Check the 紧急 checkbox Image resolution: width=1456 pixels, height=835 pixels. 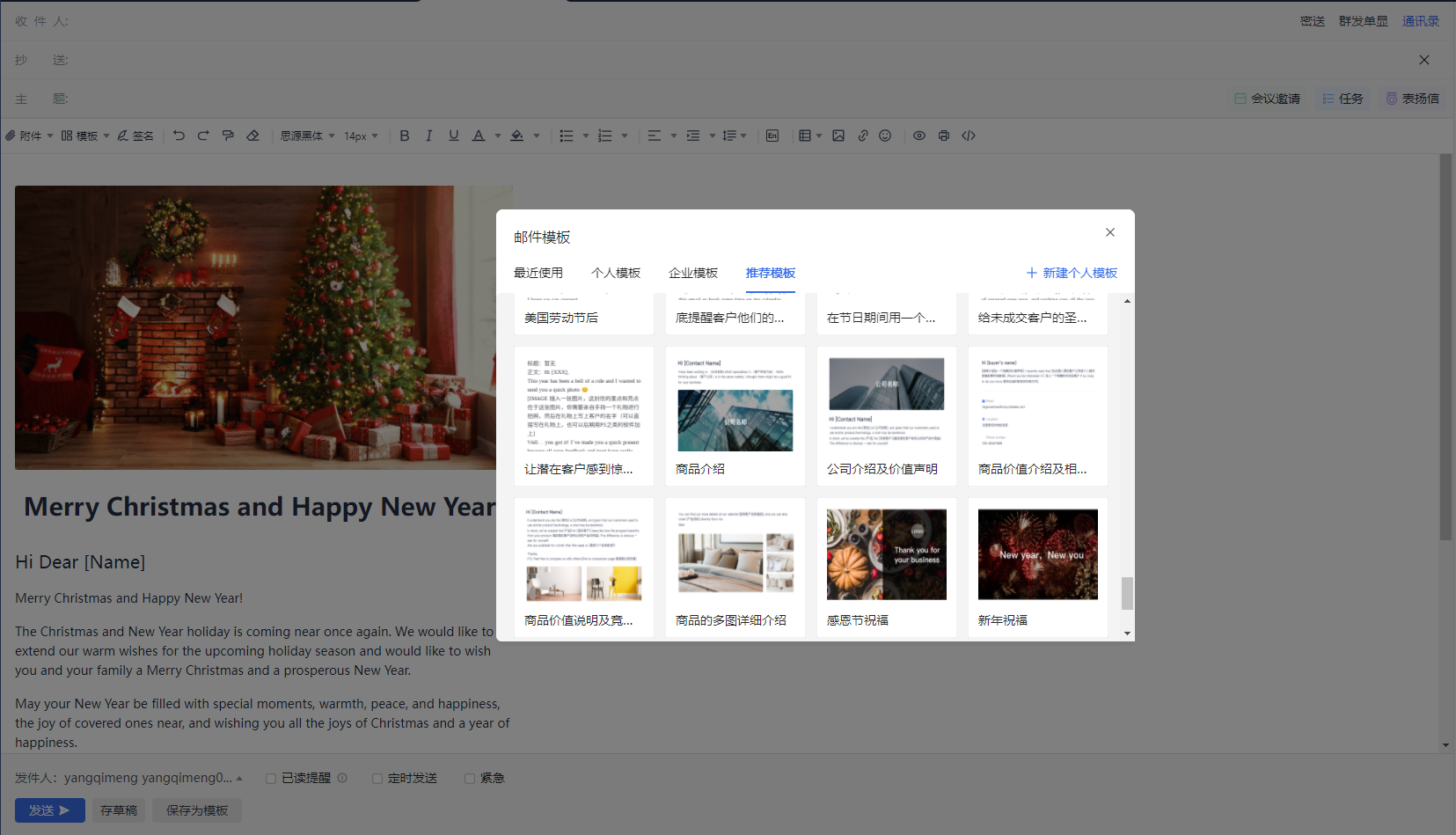click(470, 779)
